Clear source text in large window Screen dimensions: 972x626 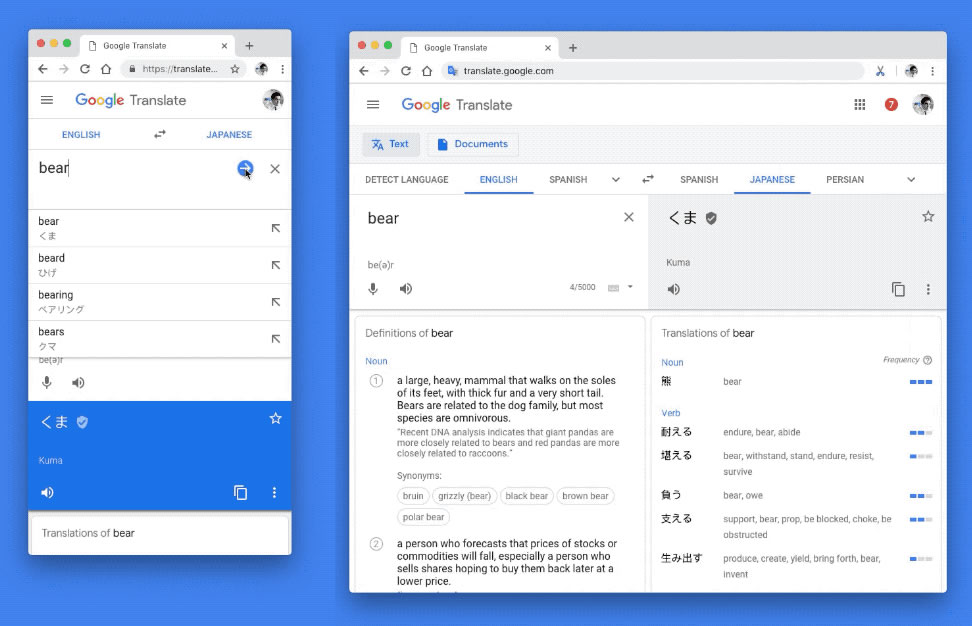[x=629, y=217]
